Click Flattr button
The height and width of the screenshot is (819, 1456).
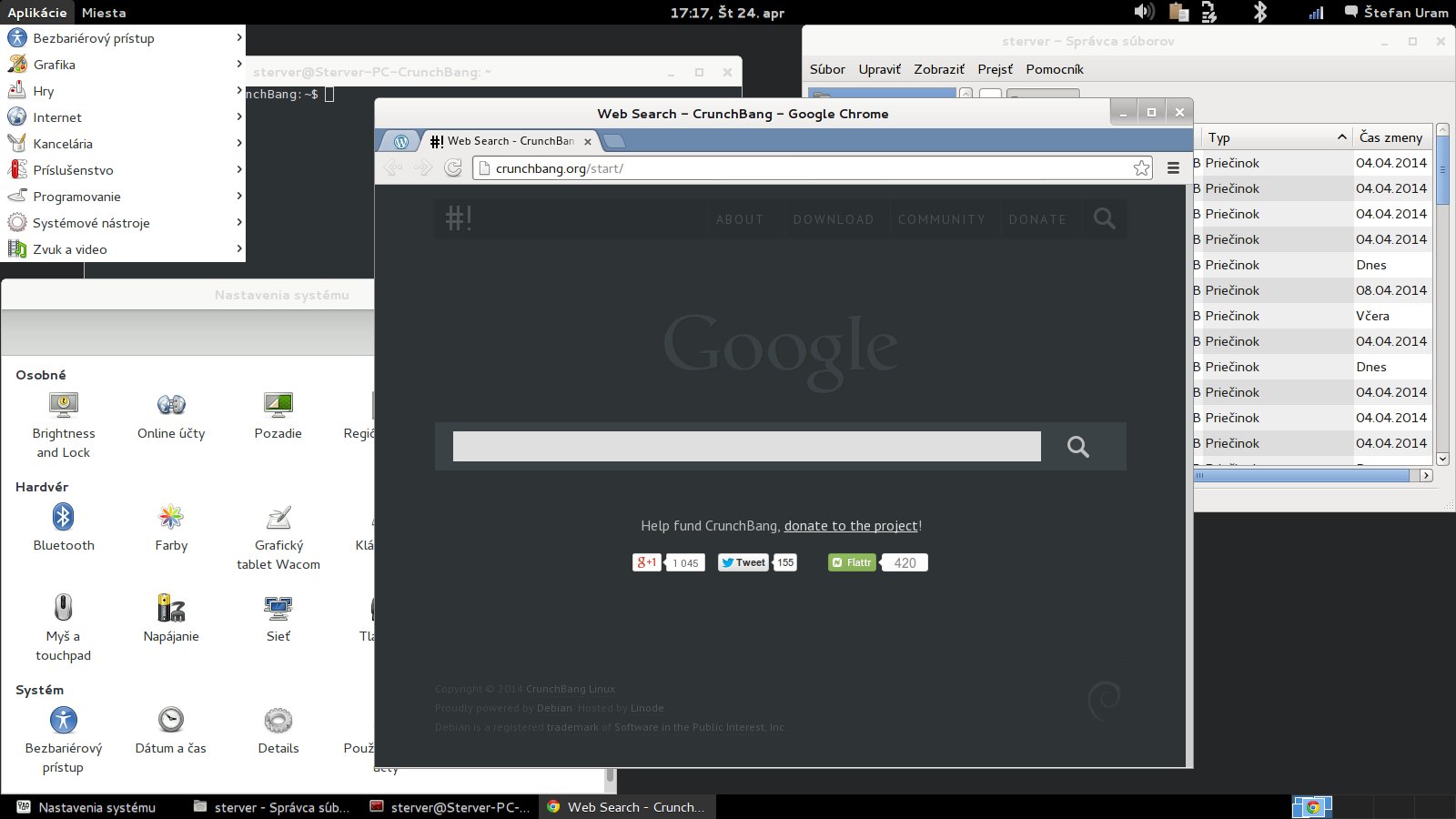click(852, 562)
